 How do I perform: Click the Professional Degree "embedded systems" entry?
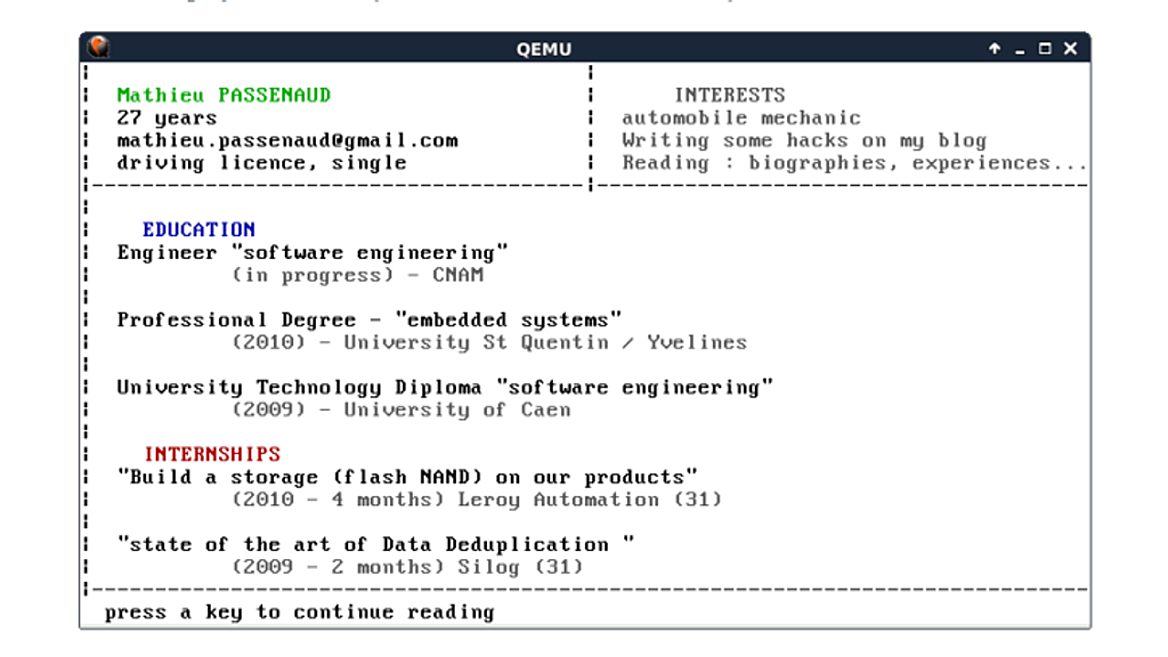pos(370,321)
